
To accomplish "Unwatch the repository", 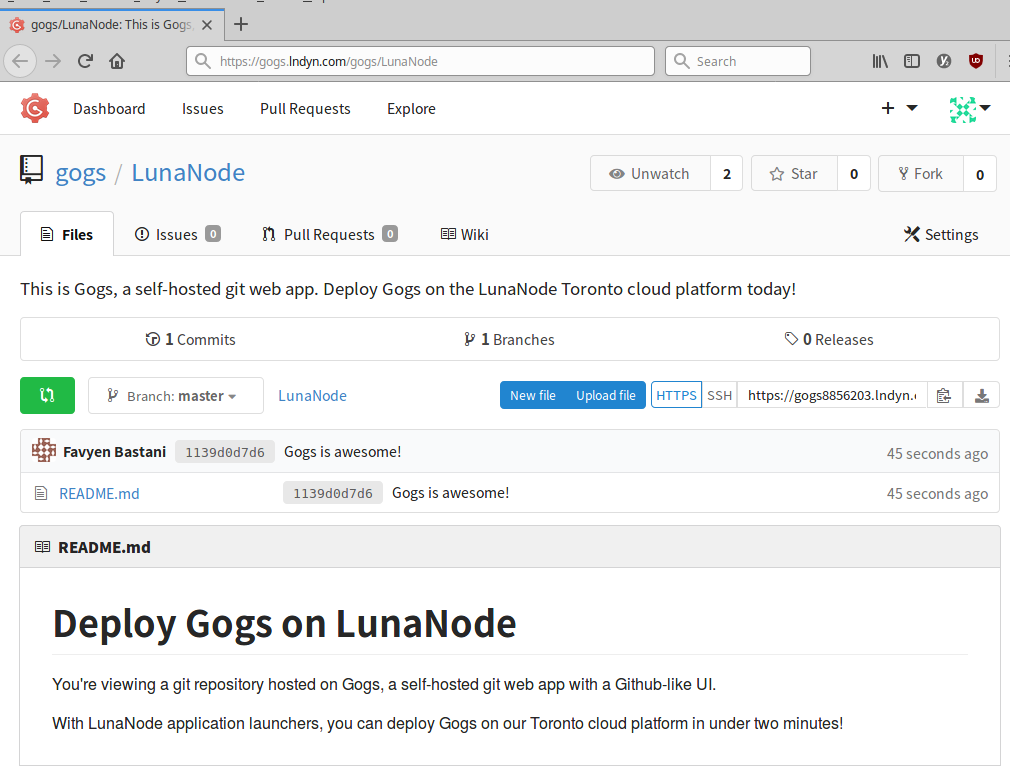I will 651,173.
